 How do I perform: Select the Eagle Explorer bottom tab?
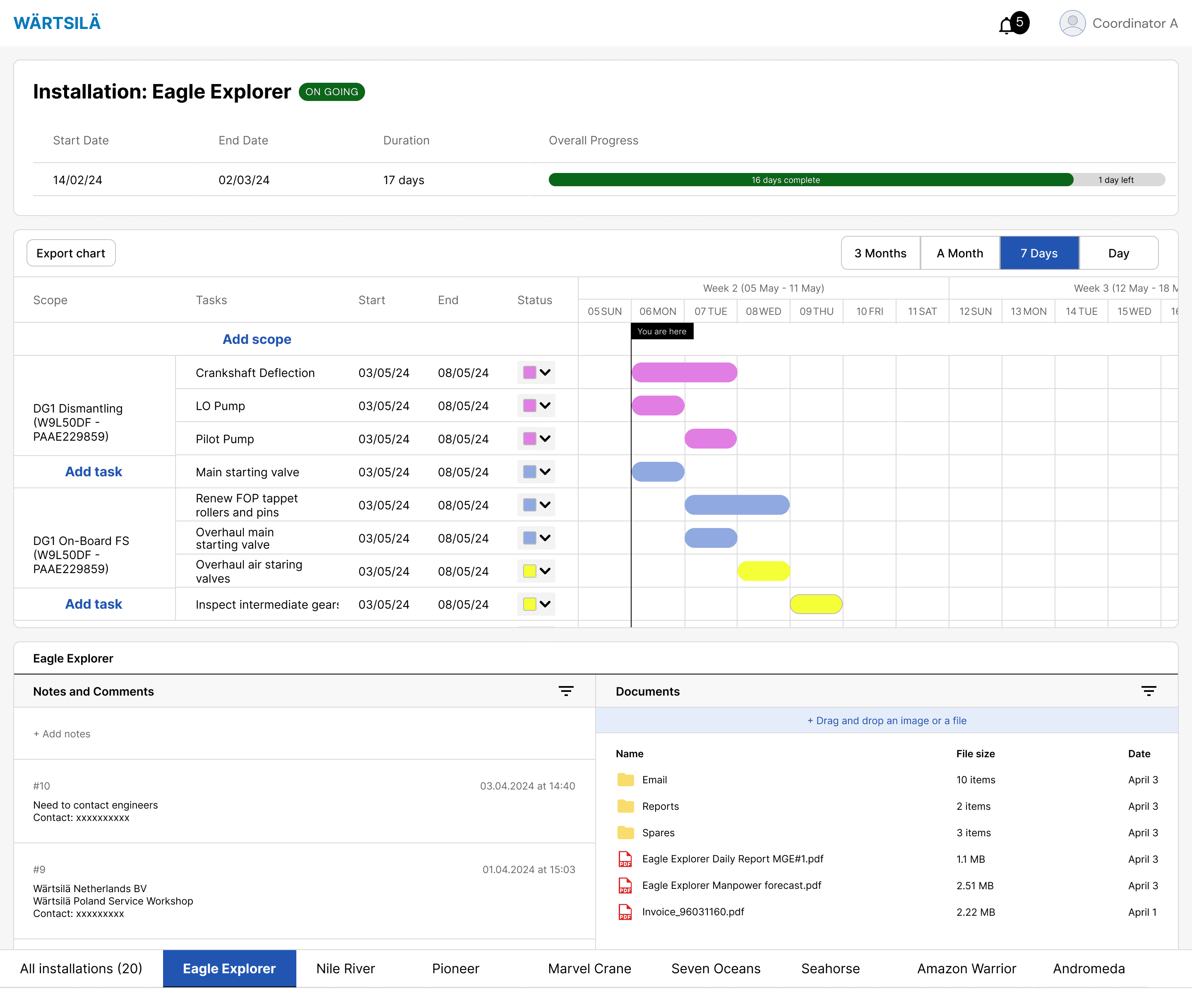point(229,969)
